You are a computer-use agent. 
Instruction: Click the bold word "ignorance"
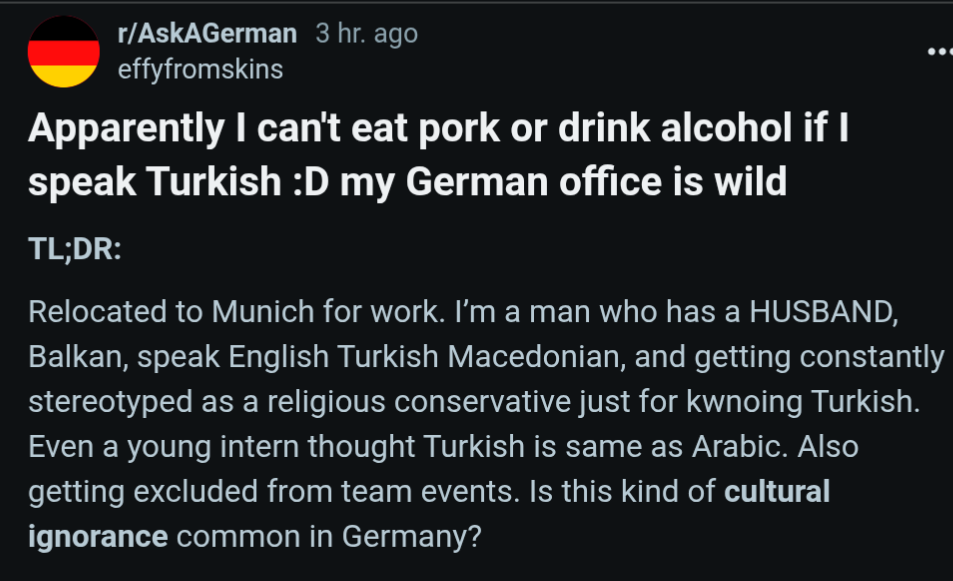(x=98, y=537)
